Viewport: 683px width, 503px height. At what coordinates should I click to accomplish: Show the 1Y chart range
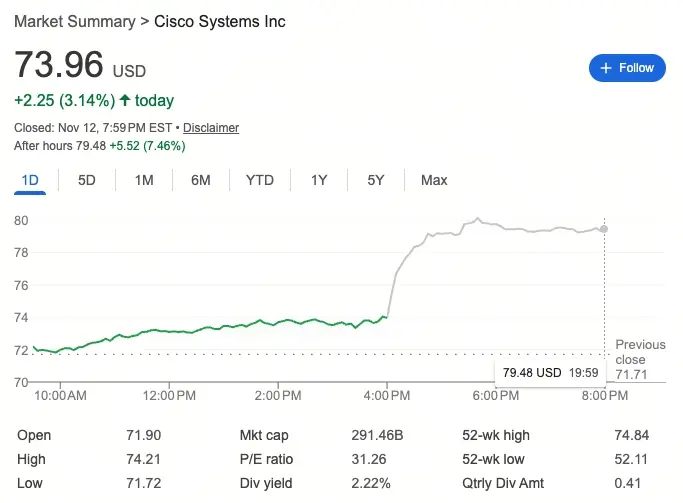pyautogui.click(x=319, y=180)
